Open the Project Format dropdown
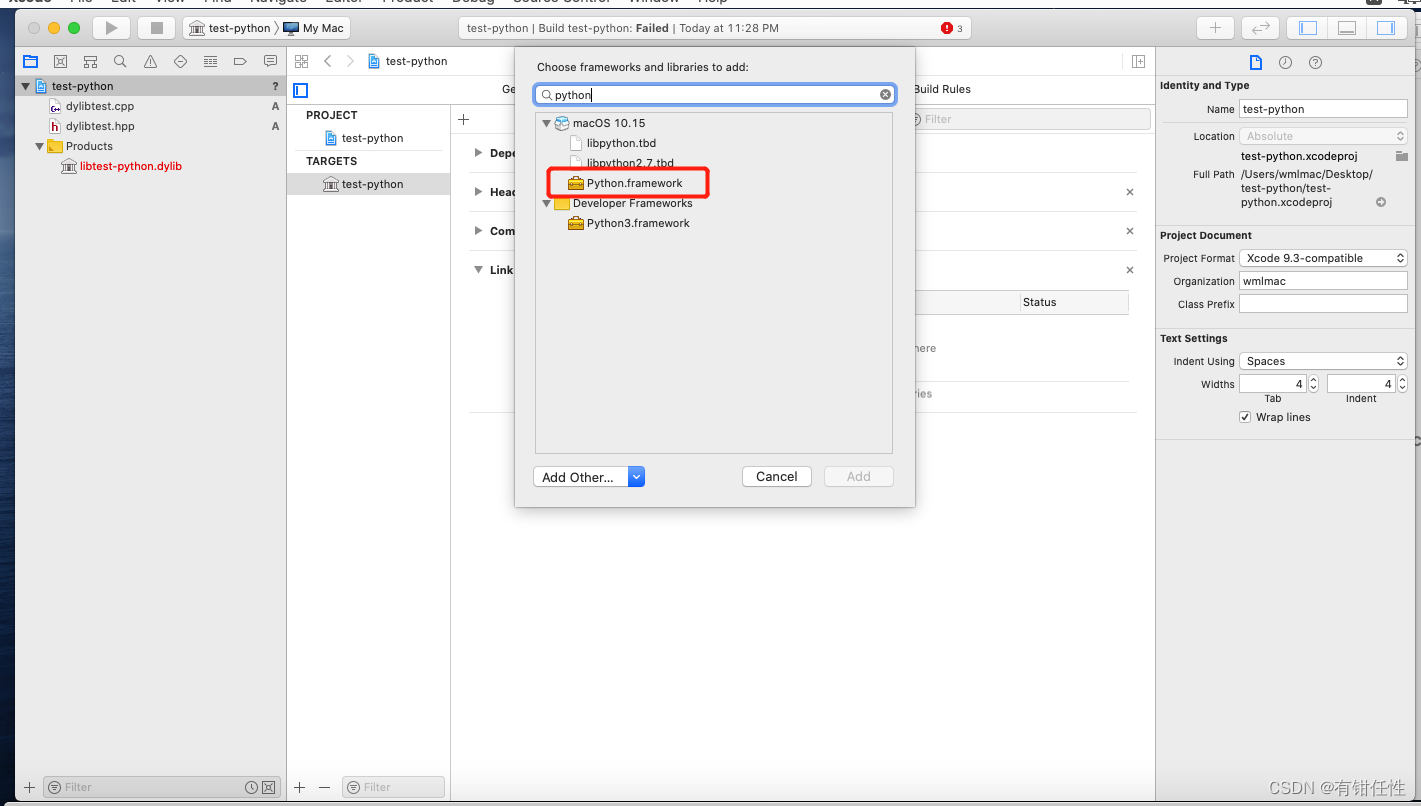This screenshot has width=1421, height=806. [x=1323, y=258]
